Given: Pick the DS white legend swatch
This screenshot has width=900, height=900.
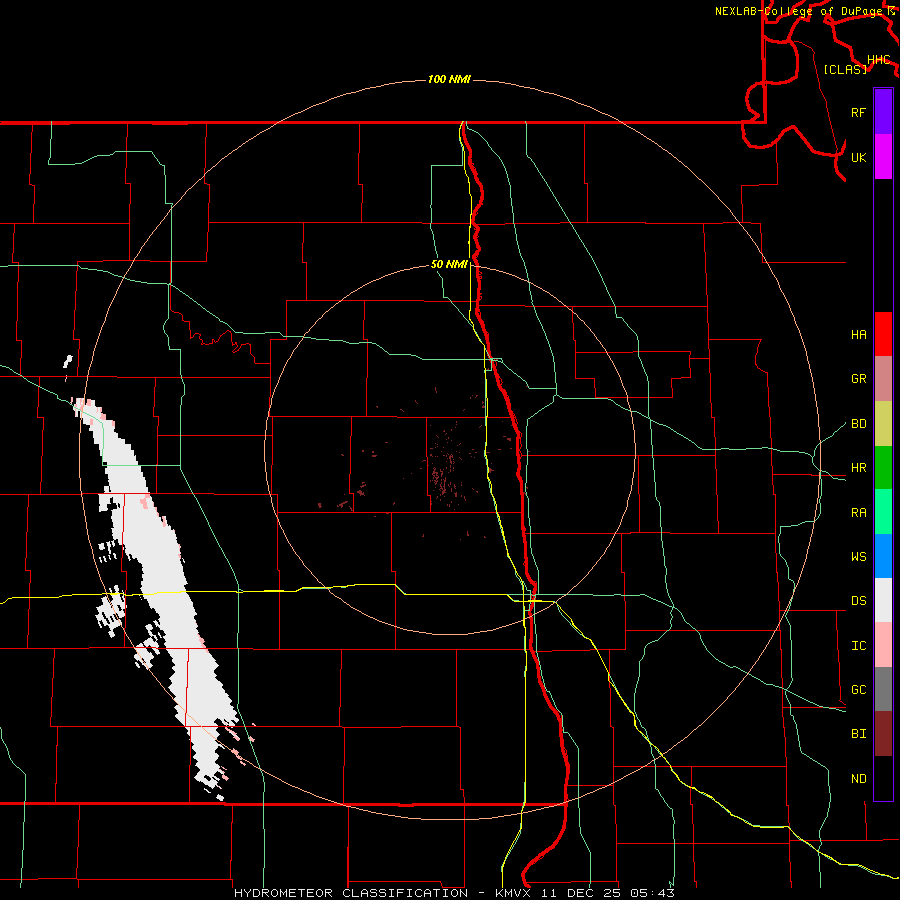Looking at the screenshot, I should click(883, 600).
